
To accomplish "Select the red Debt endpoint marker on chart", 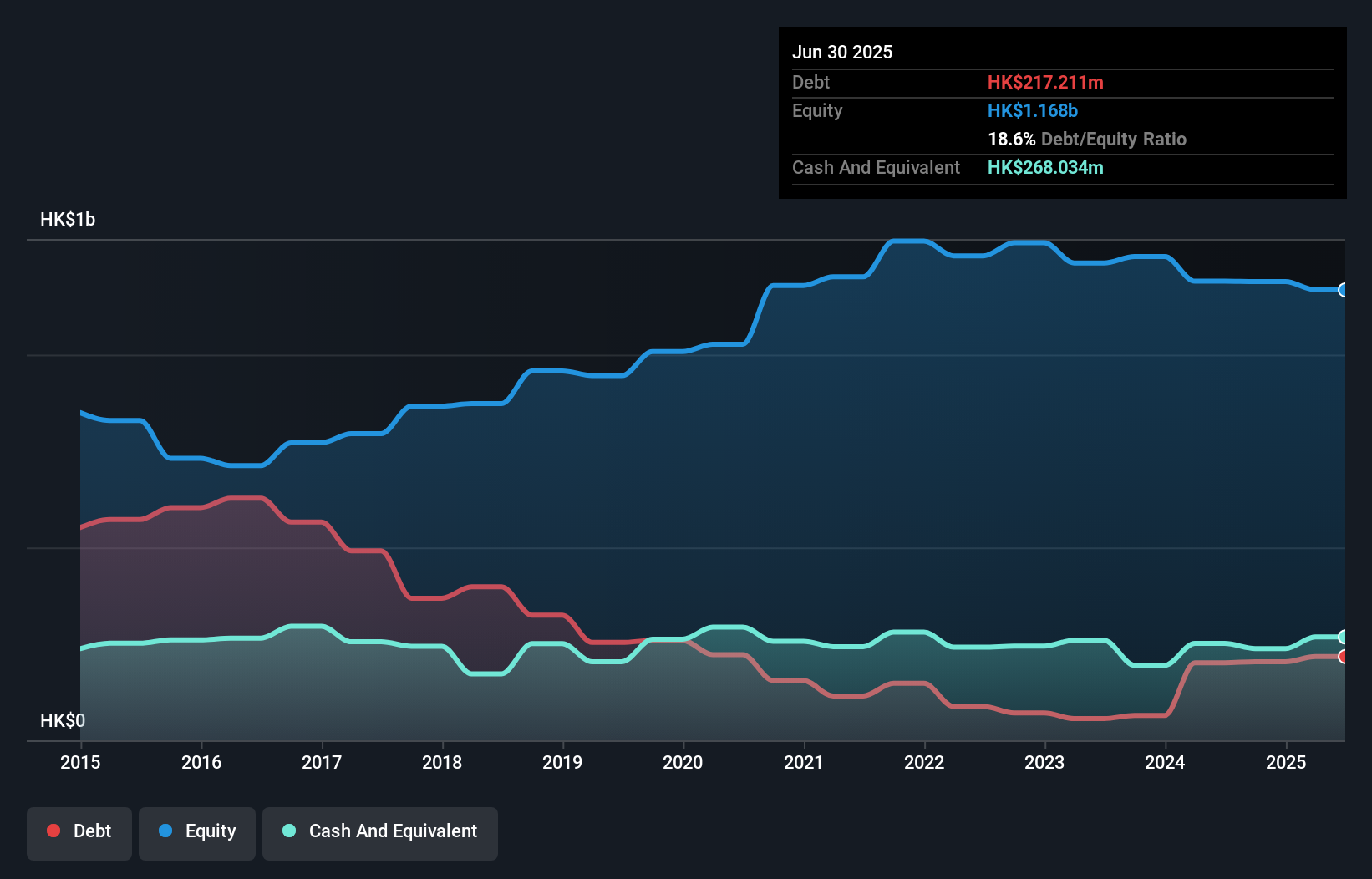I will tap(1344, 657).
